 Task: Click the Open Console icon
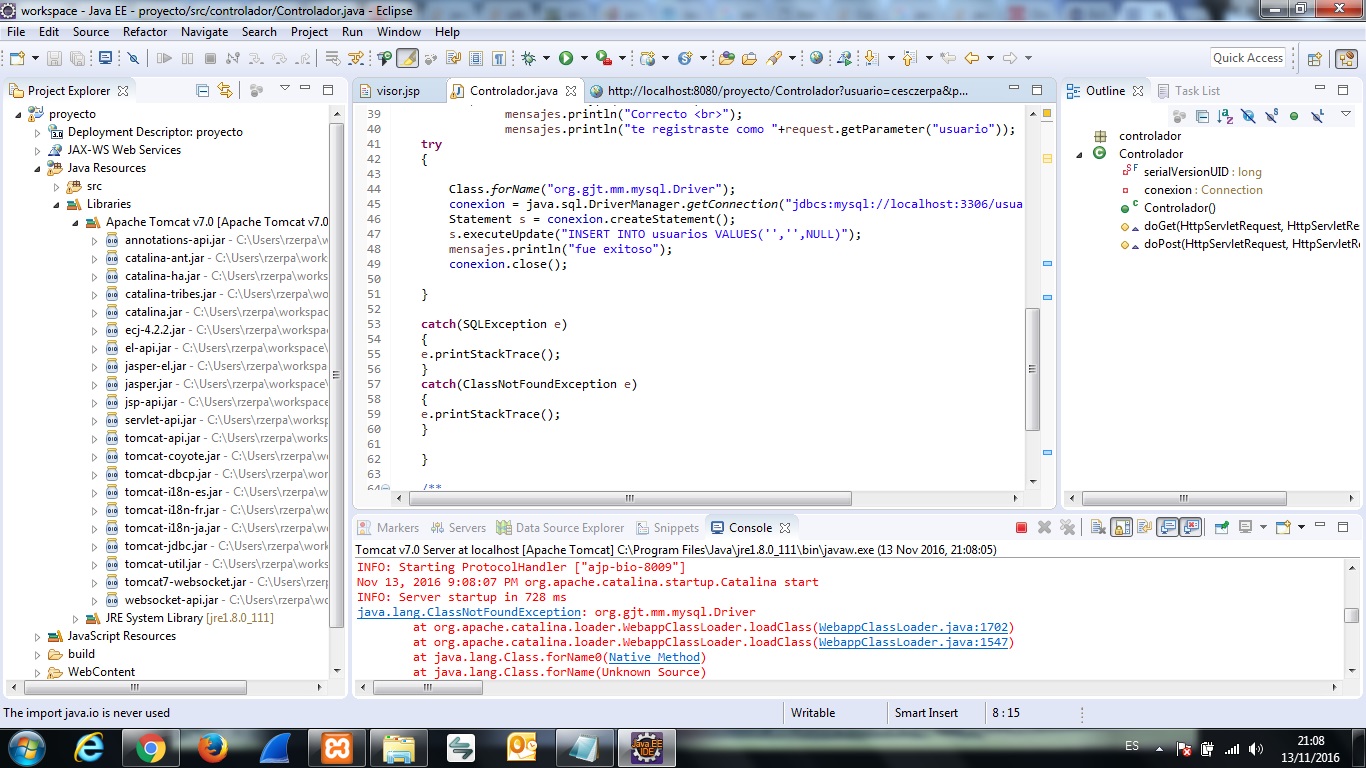[x=1285, y=527]
